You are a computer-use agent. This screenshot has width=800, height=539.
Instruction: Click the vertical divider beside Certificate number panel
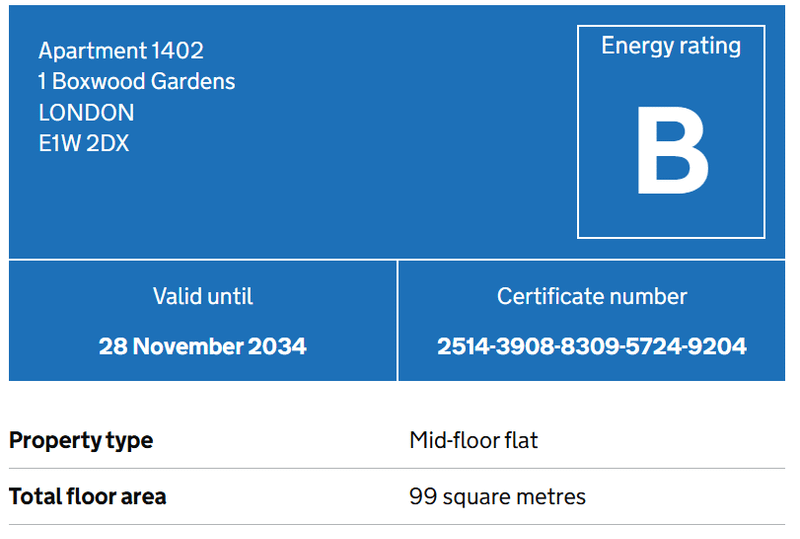coord(398,320)
